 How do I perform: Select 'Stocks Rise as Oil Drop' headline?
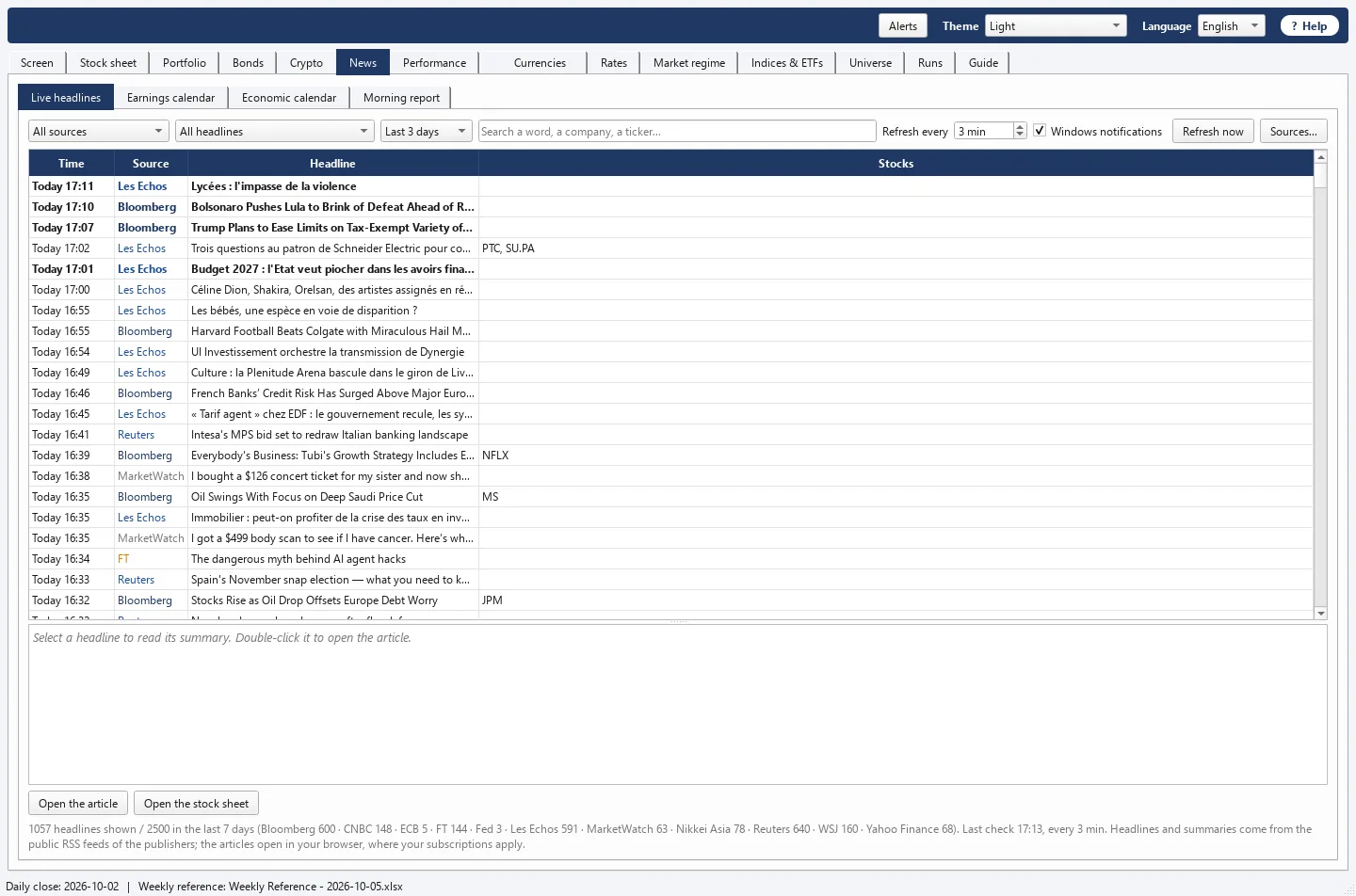pyautogui.click(x=332, y=600)
